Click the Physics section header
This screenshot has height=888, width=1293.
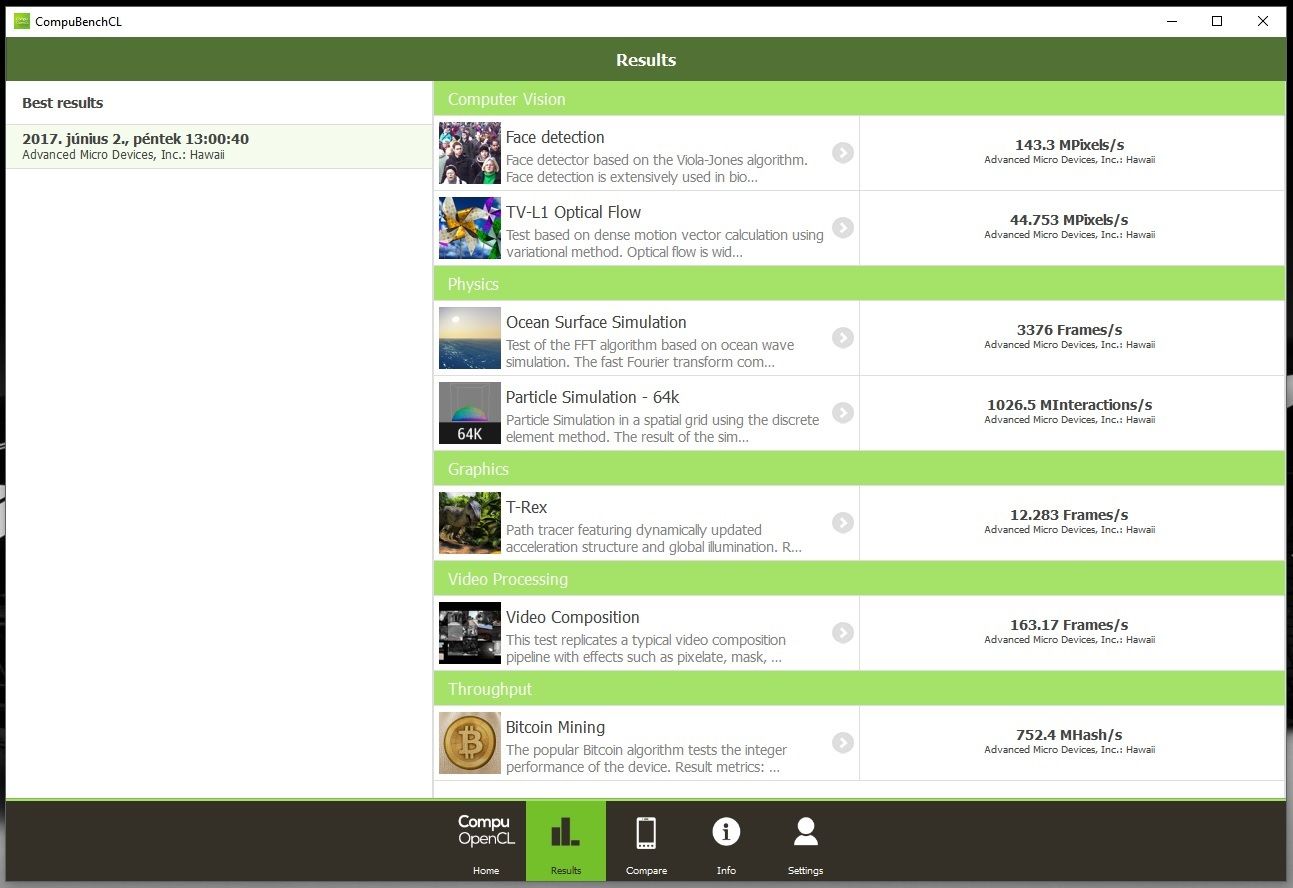[859, 284]
